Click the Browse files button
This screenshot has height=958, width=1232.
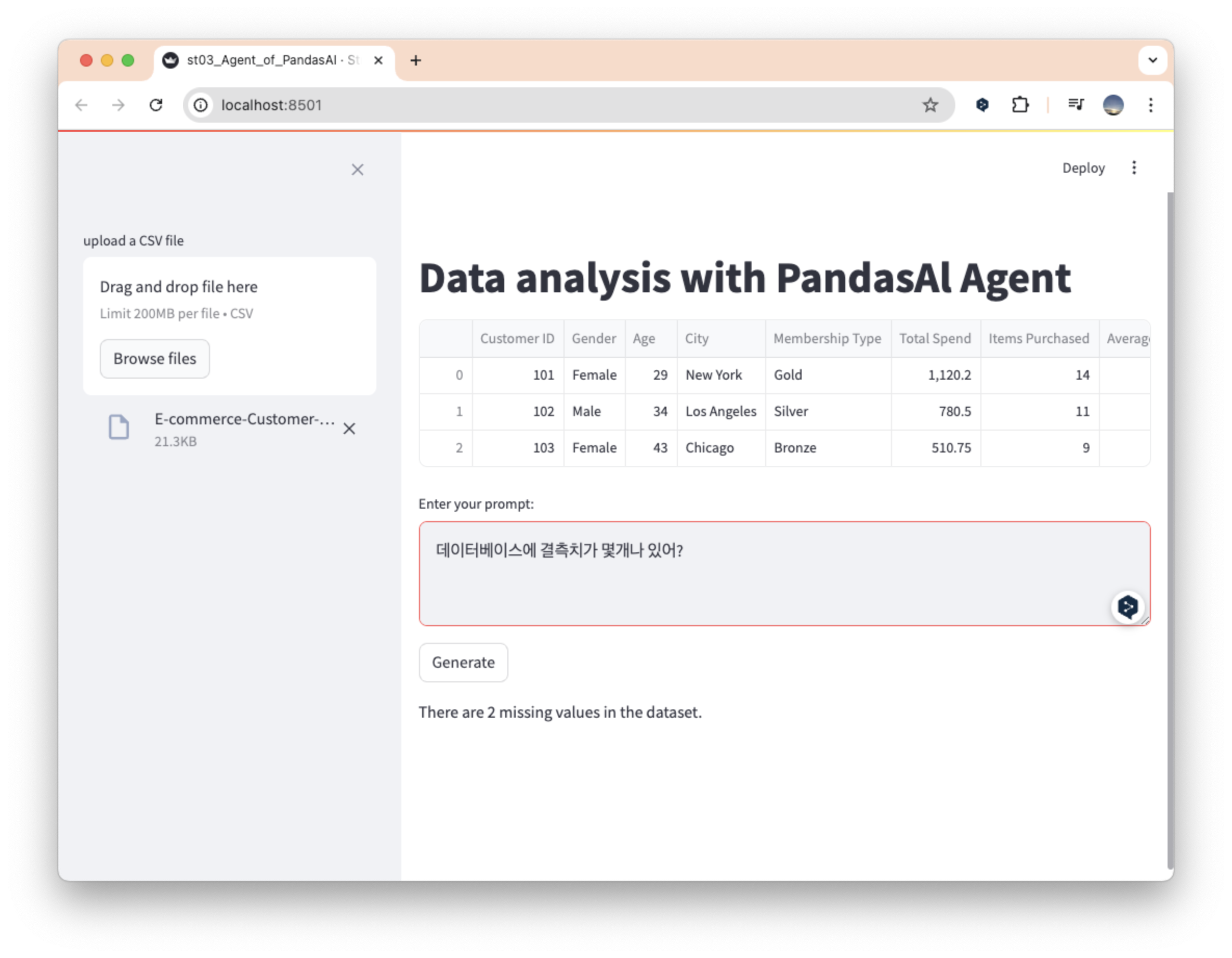(x=154, y=358)
